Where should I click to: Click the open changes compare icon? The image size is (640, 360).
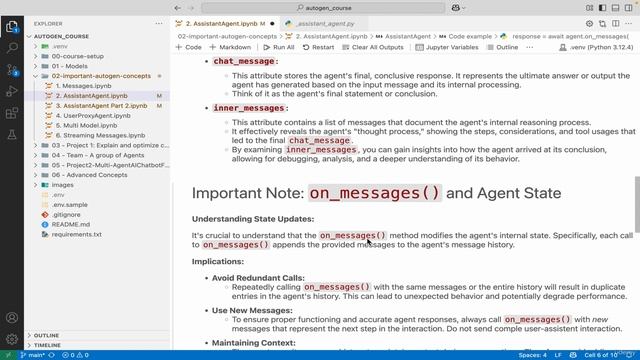(602, 24)
